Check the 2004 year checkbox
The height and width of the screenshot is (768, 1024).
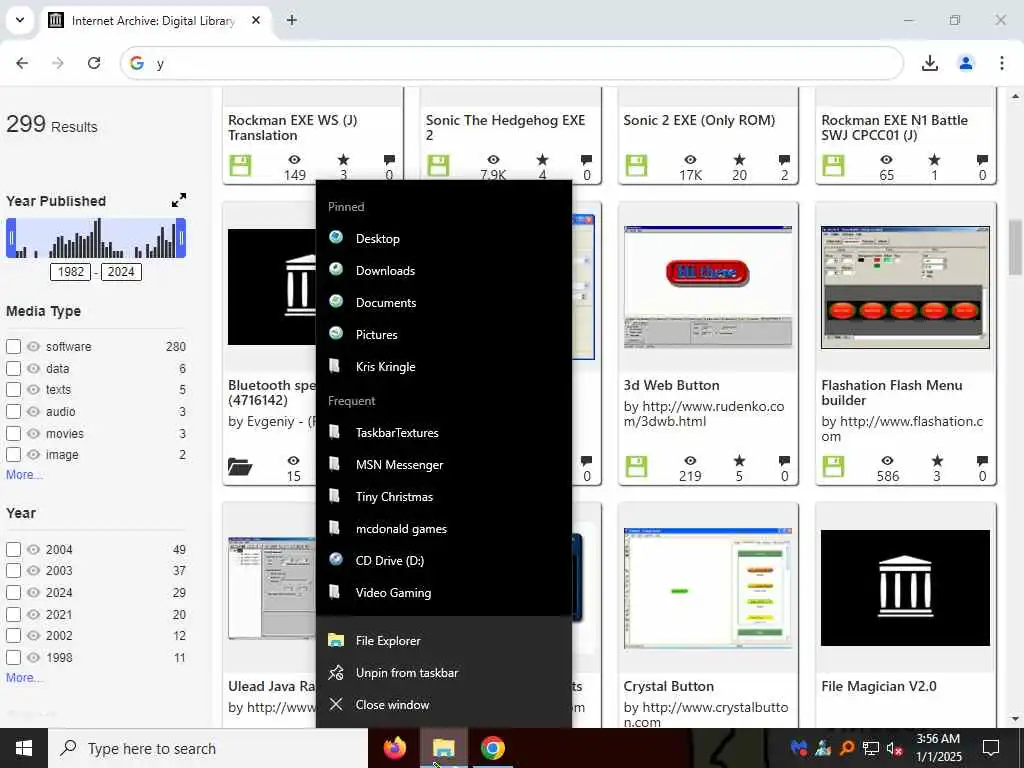click(13, 549)
